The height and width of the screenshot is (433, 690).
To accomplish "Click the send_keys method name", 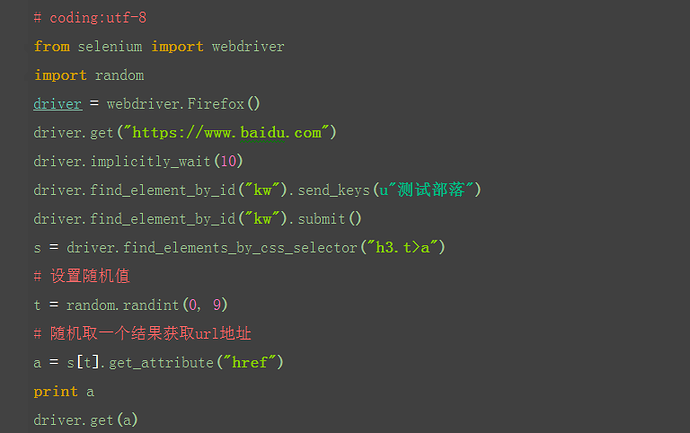I will pyautogui.click(x=334, y=190).
